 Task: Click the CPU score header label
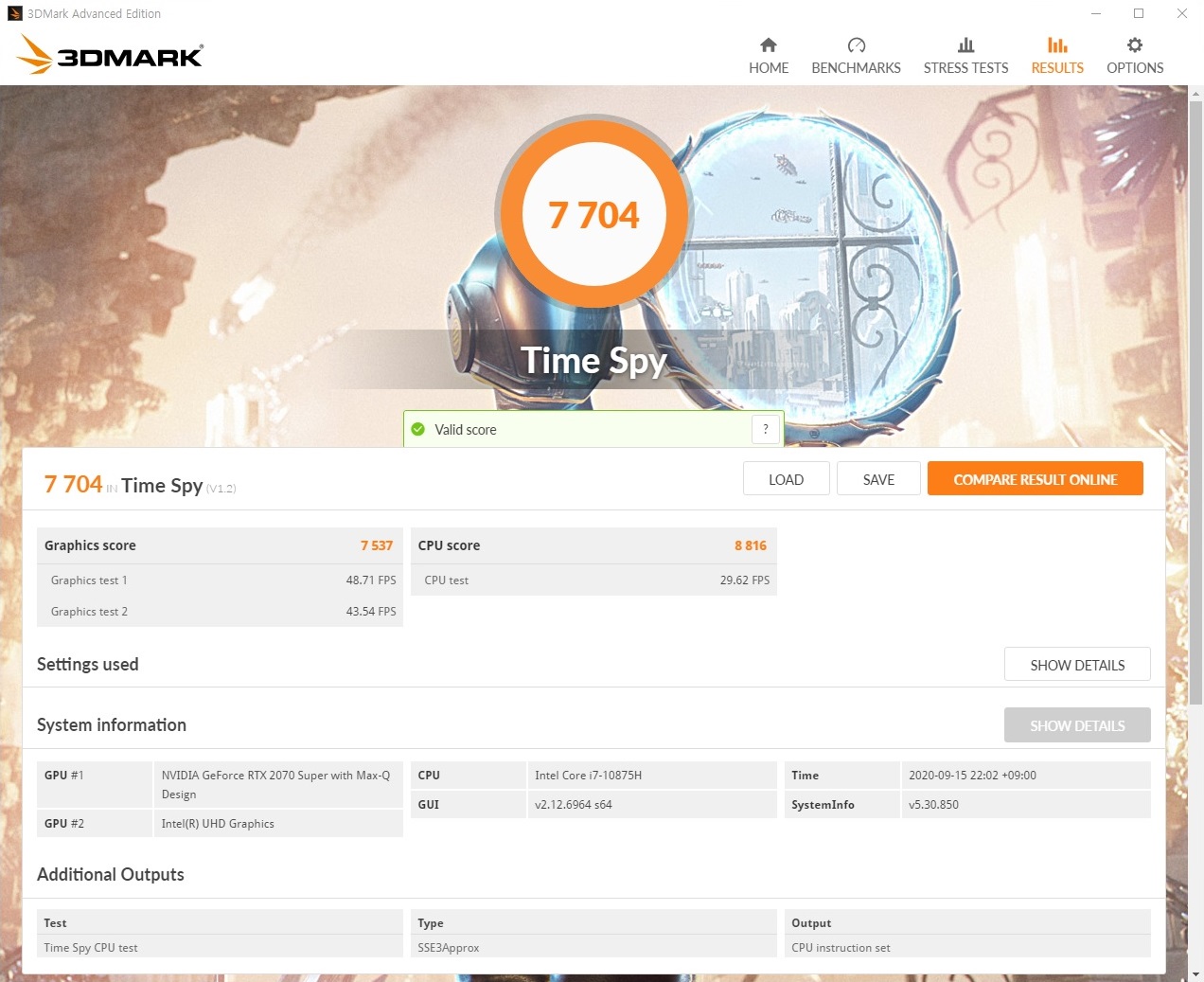[449, 545]
